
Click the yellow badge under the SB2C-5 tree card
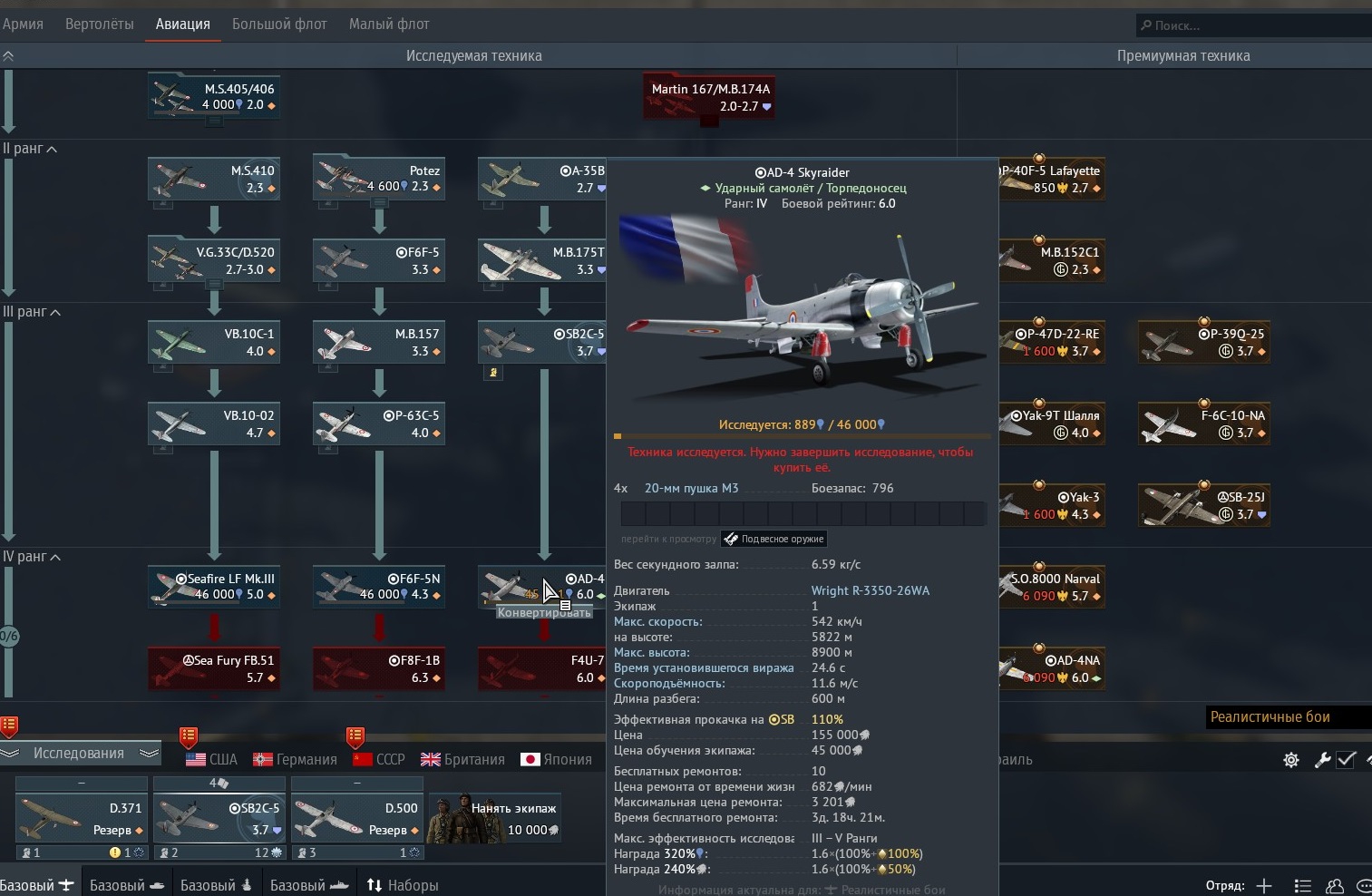coord(493,373)
